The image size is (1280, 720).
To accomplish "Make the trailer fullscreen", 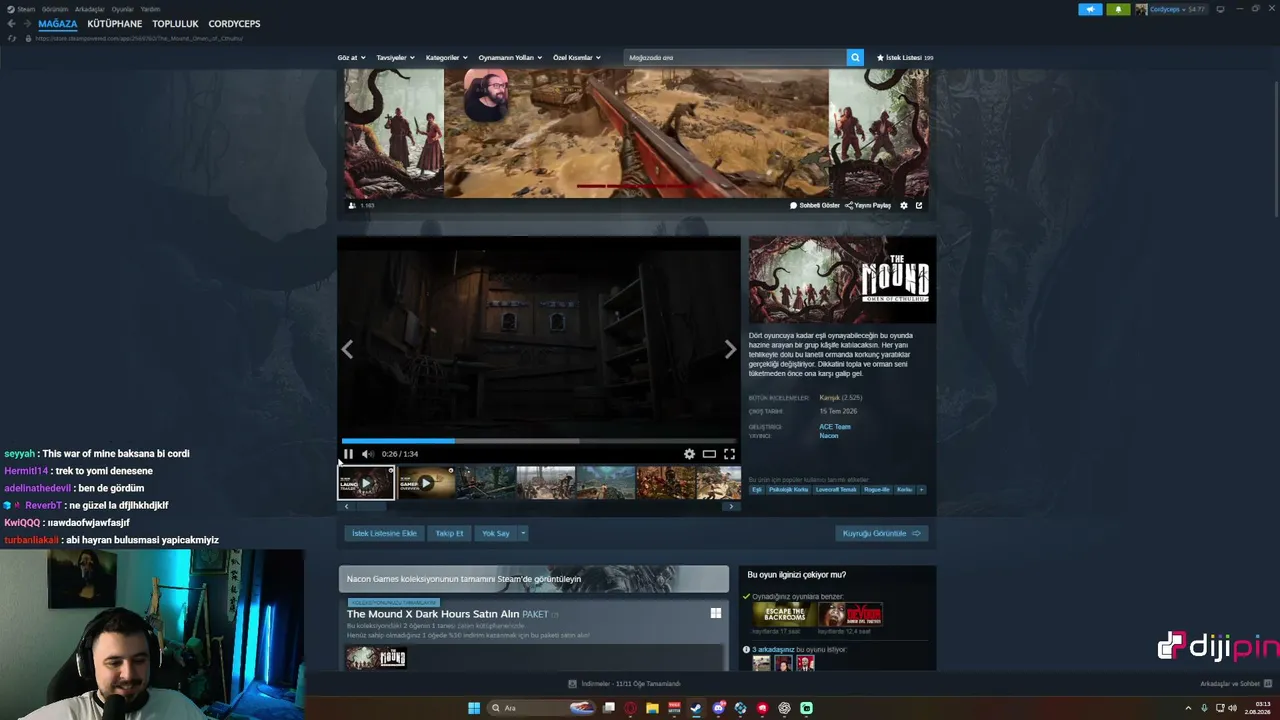I will point(729,454).
